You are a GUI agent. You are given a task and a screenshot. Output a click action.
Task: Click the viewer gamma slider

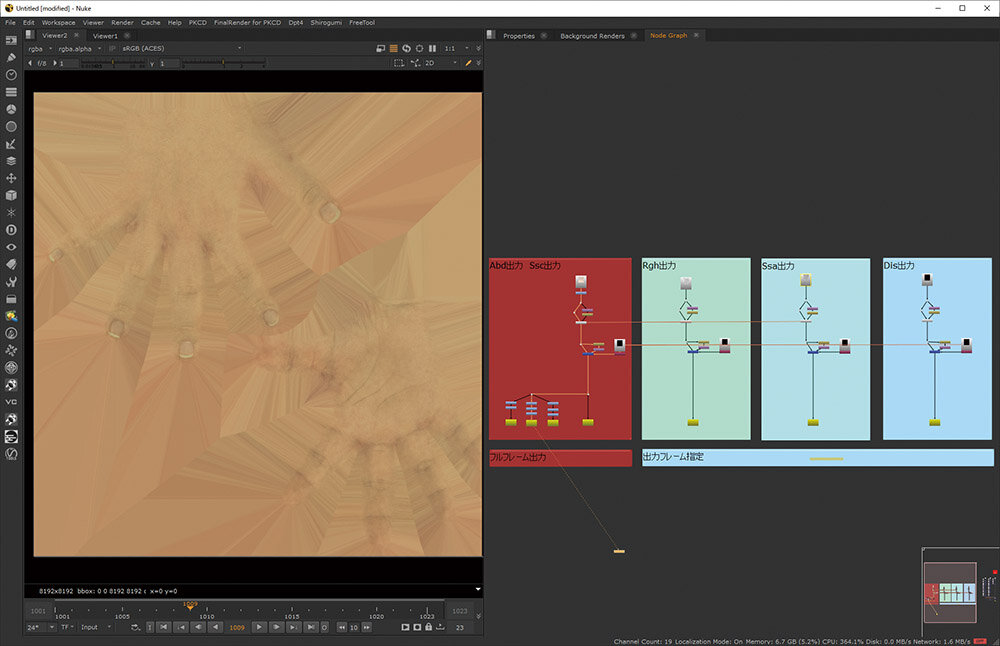point(223,63)
